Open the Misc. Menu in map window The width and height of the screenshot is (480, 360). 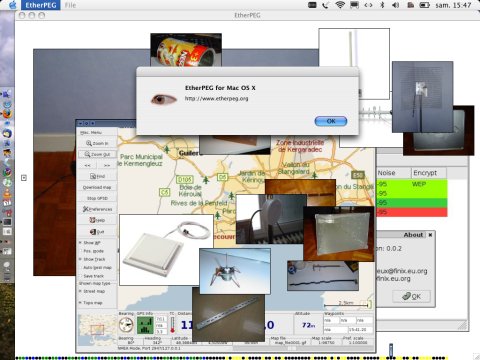coord(91,133)
